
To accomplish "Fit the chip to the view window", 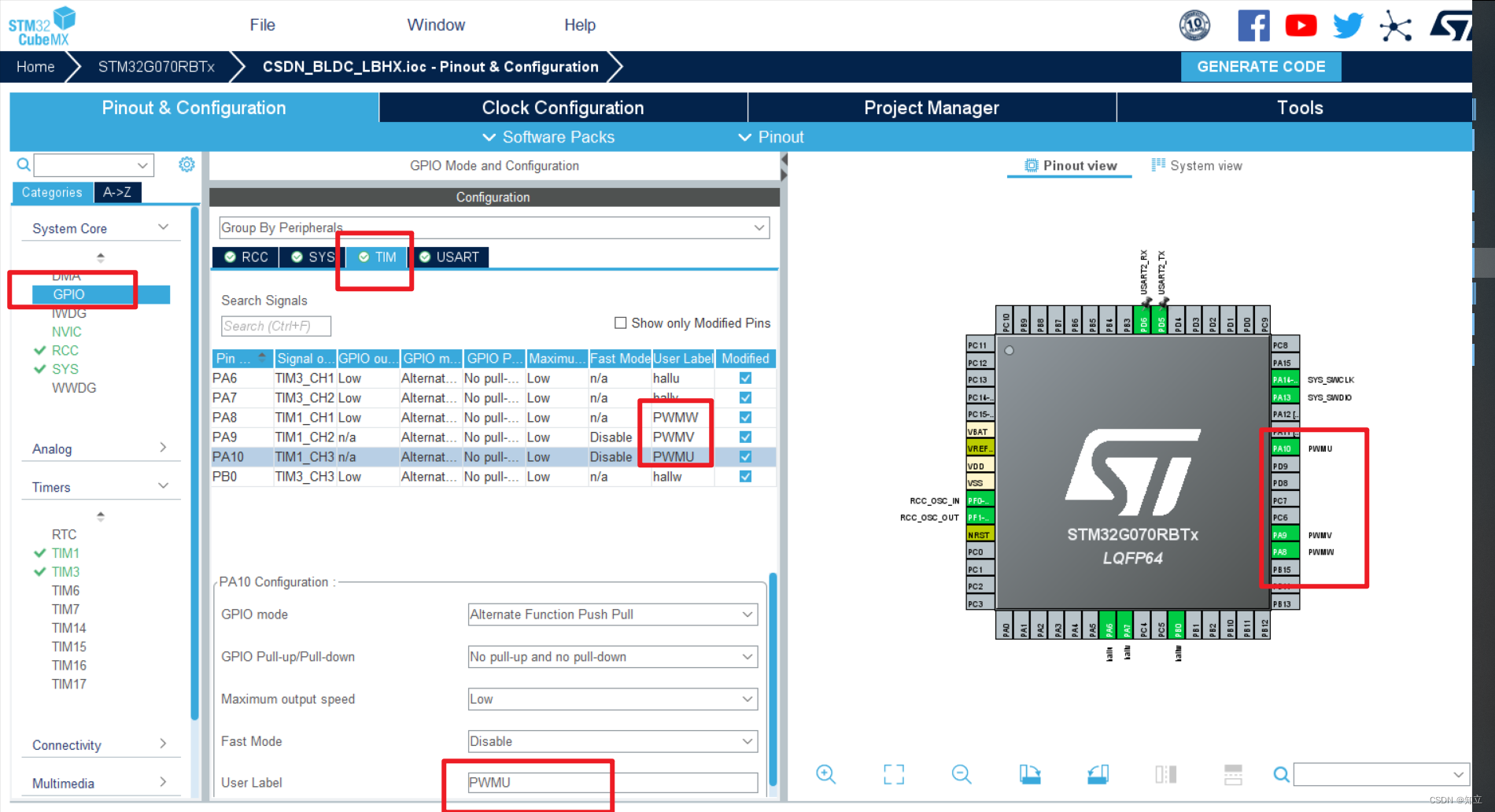I will pos(894,774).
